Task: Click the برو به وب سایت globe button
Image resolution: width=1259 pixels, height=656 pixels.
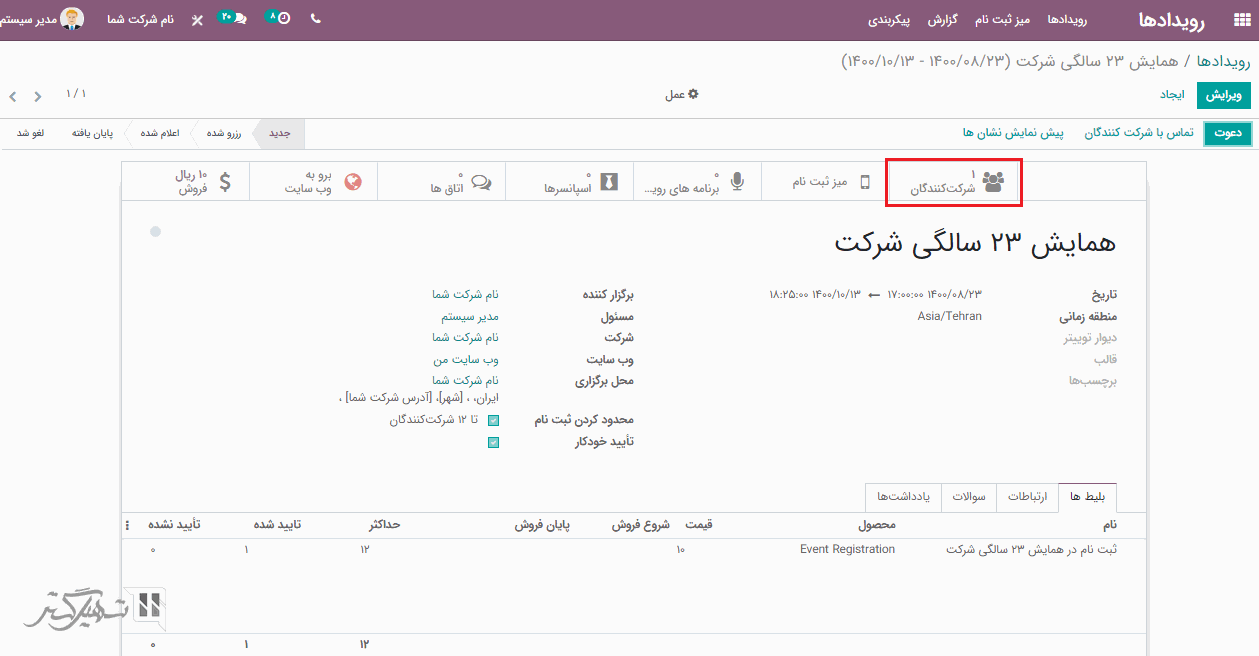Action: pos(313,182)
